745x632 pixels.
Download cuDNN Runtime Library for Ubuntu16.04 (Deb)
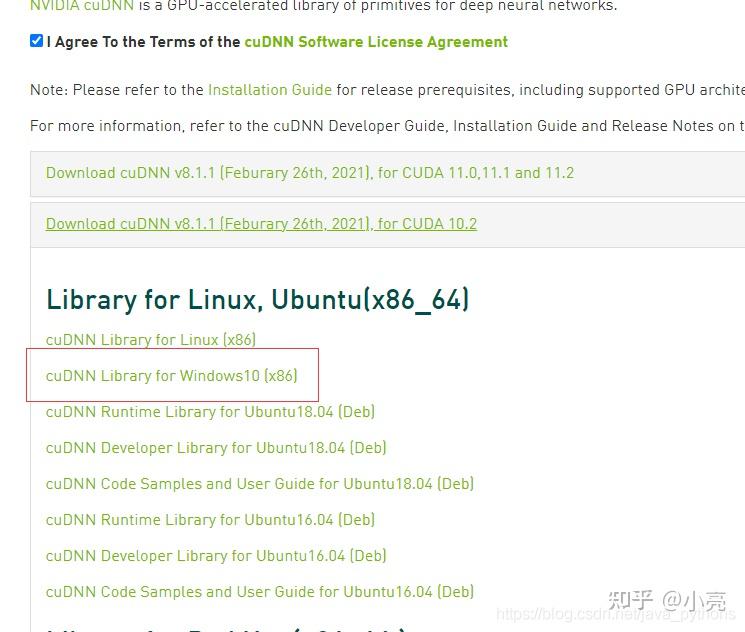(x=210, y=520)
